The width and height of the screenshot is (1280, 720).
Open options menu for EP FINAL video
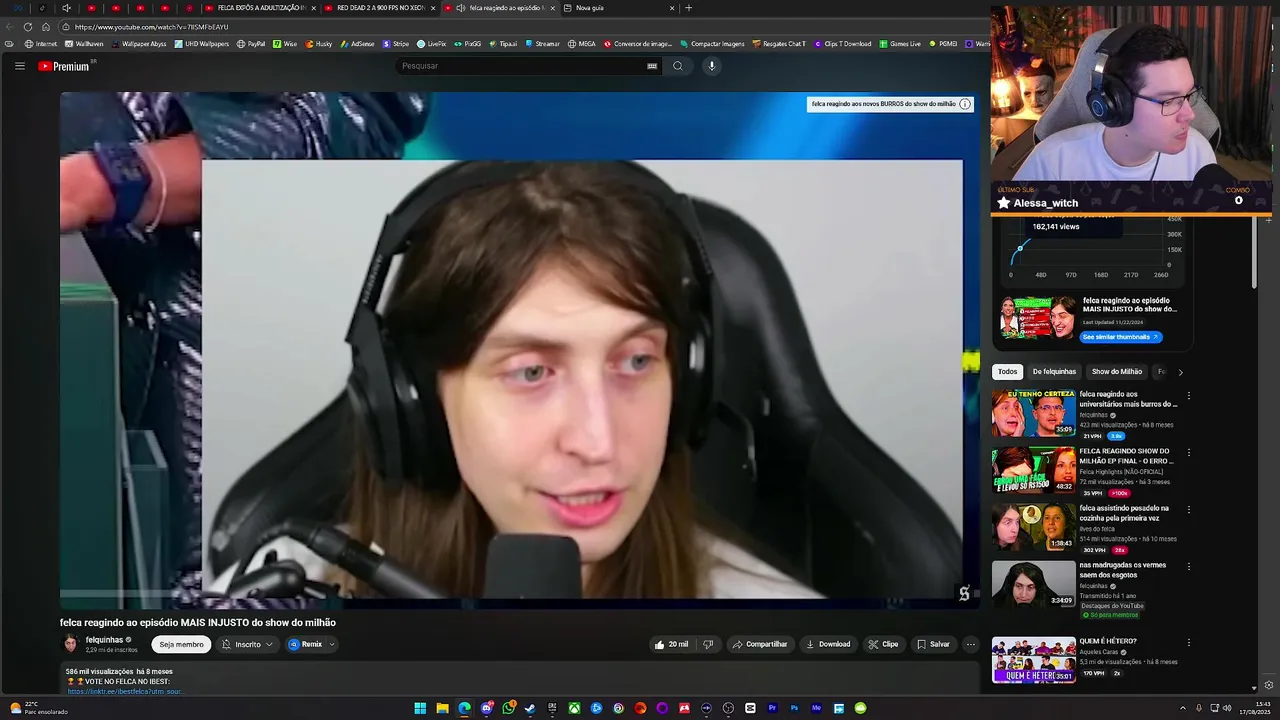[x=1188, y=453]
